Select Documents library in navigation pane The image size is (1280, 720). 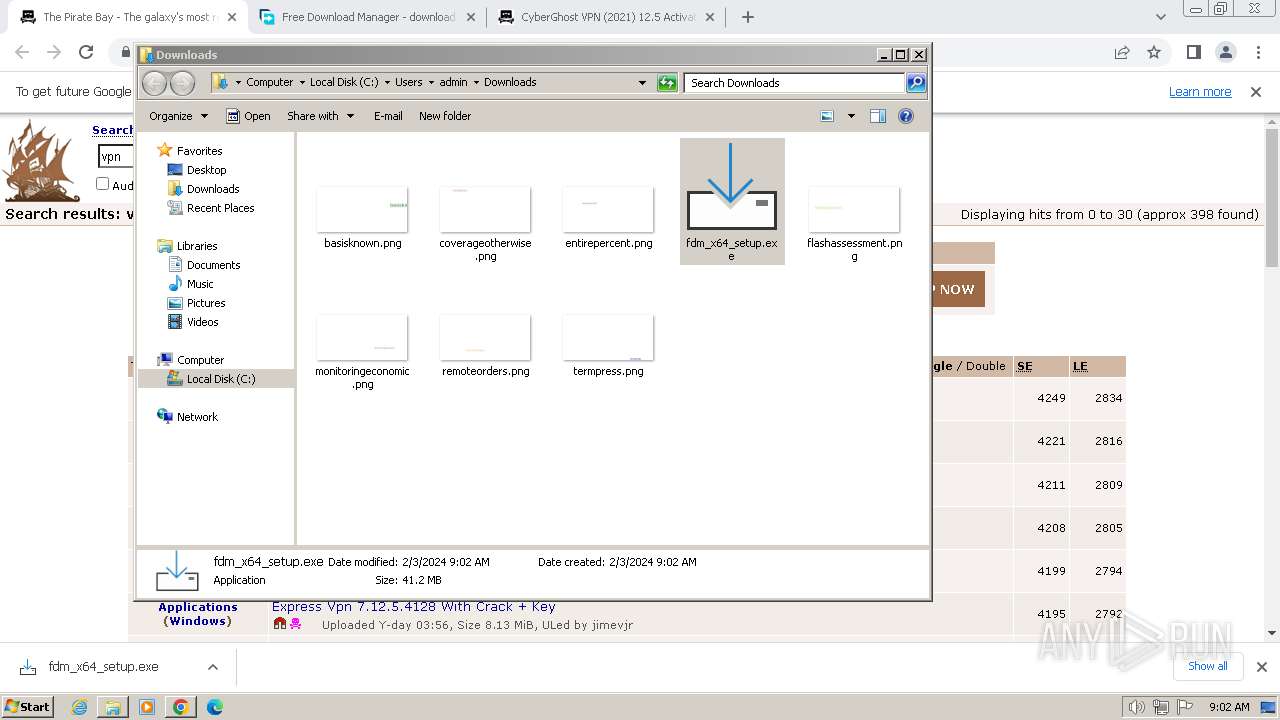pos(213,265)
